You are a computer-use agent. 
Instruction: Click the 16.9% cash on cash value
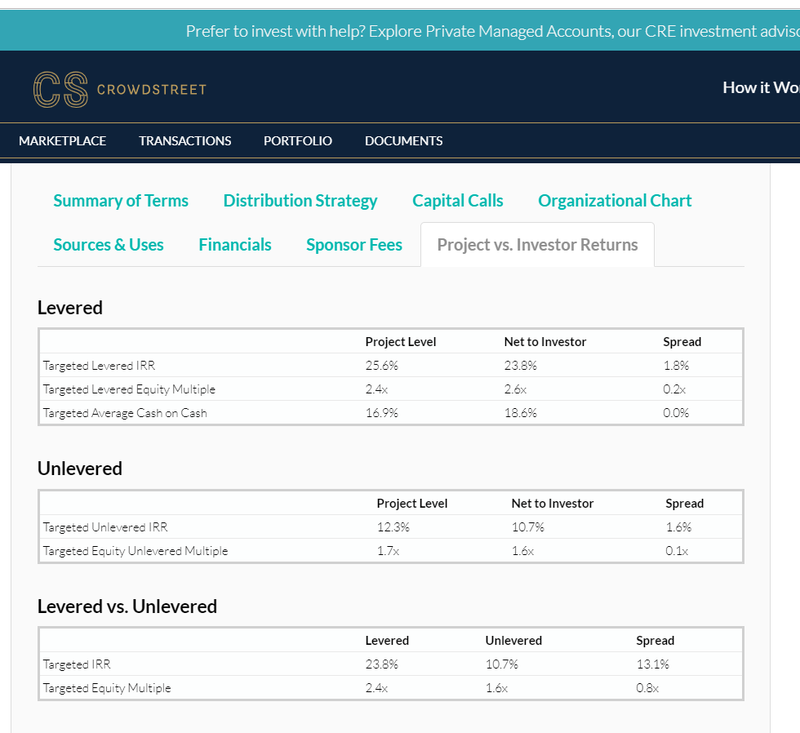(x=382, y=413)
